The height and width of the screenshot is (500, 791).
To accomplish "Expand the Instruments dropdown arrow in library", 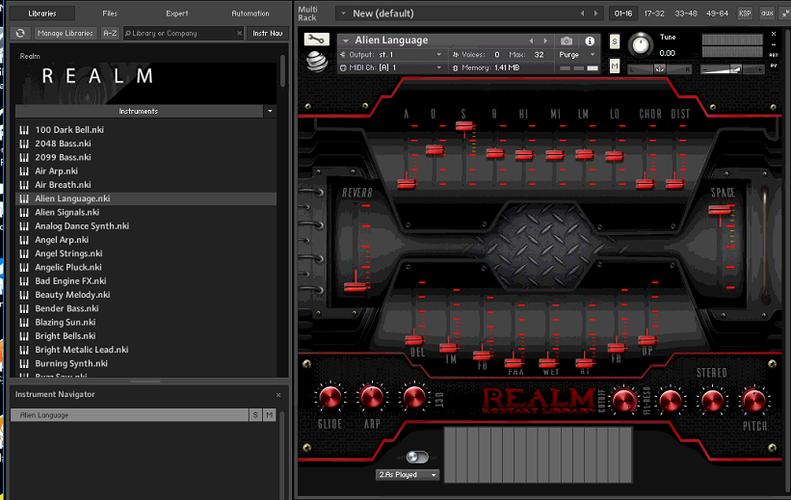I will (270, 111).
